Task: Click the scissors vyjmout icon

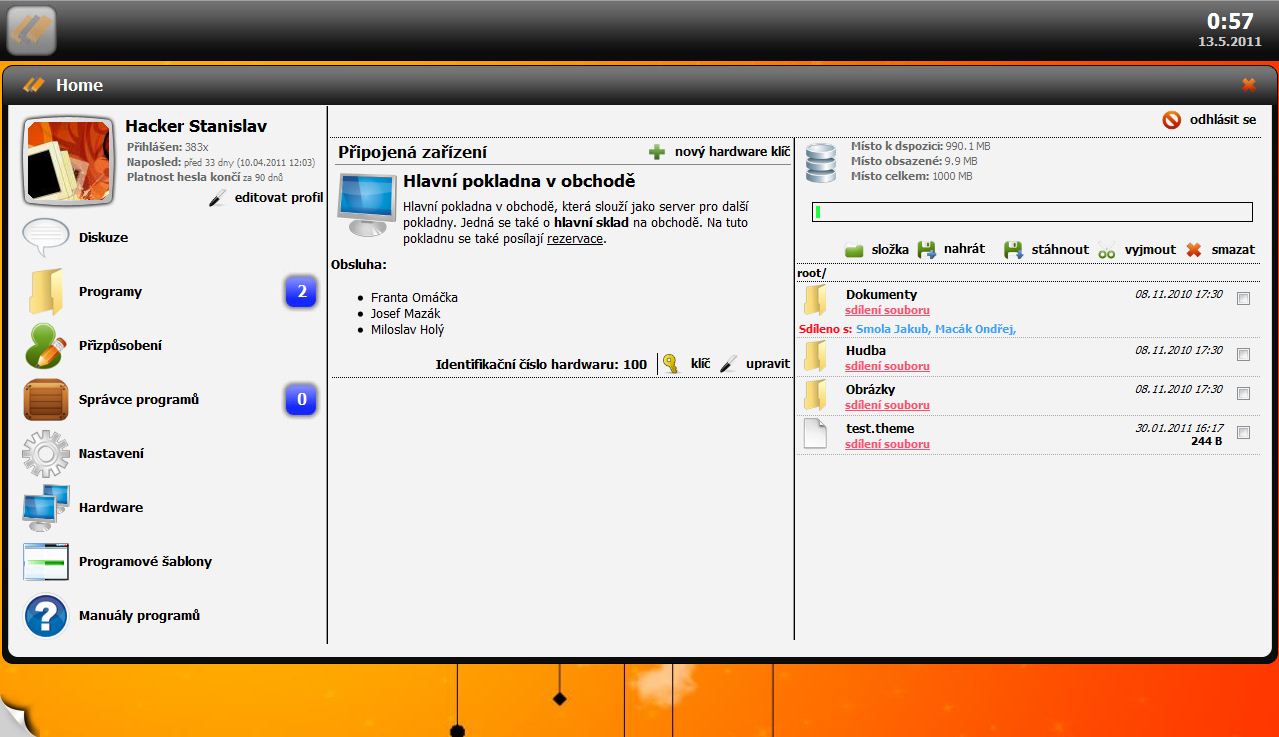Action: 1106,250
